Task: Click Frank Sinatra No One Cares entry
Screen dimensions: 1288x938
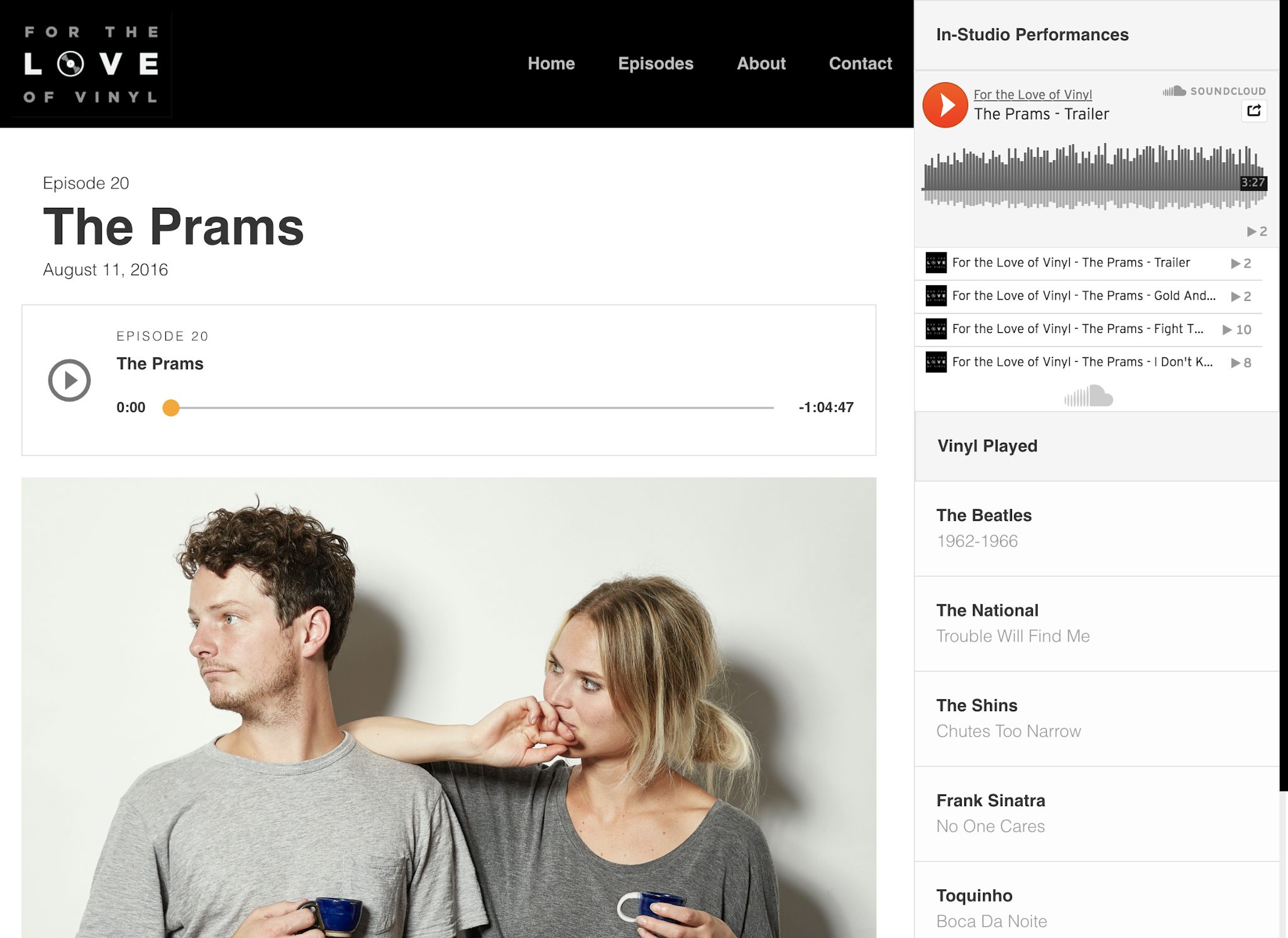Action: tap(1096, 814)
